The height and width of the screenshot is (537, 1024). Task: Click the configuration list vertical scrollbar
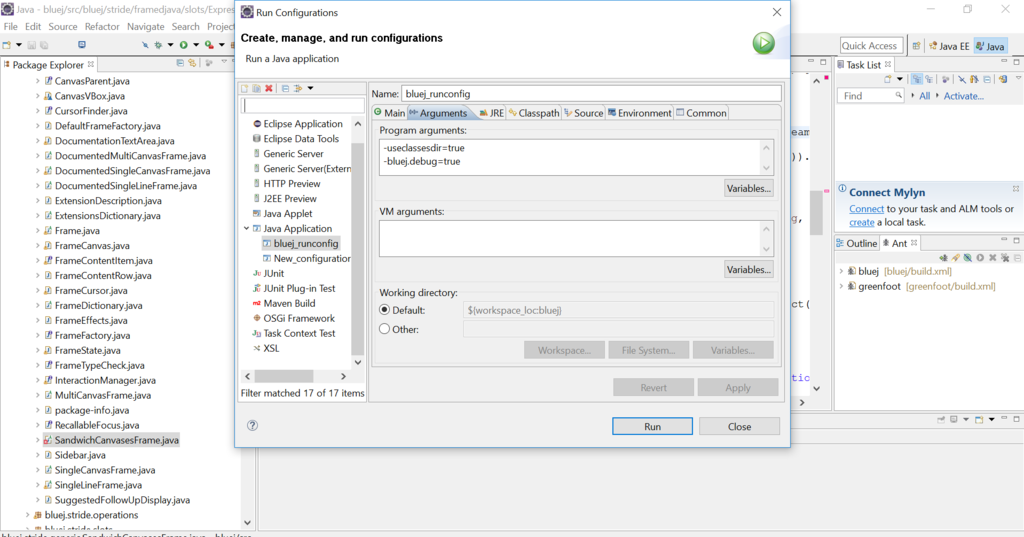[357, 248]
